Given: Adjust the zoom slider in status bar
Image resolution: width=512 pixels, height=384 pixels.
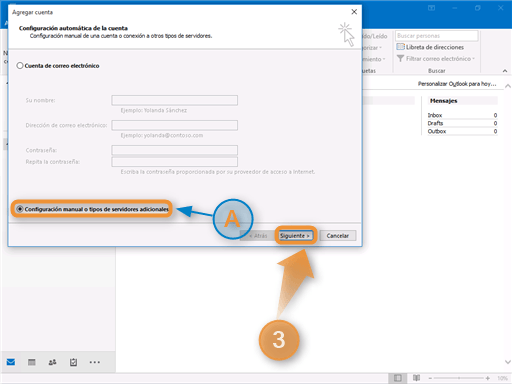Looking at the screenshot, I should pyautogui.click(x=459, y=378).
